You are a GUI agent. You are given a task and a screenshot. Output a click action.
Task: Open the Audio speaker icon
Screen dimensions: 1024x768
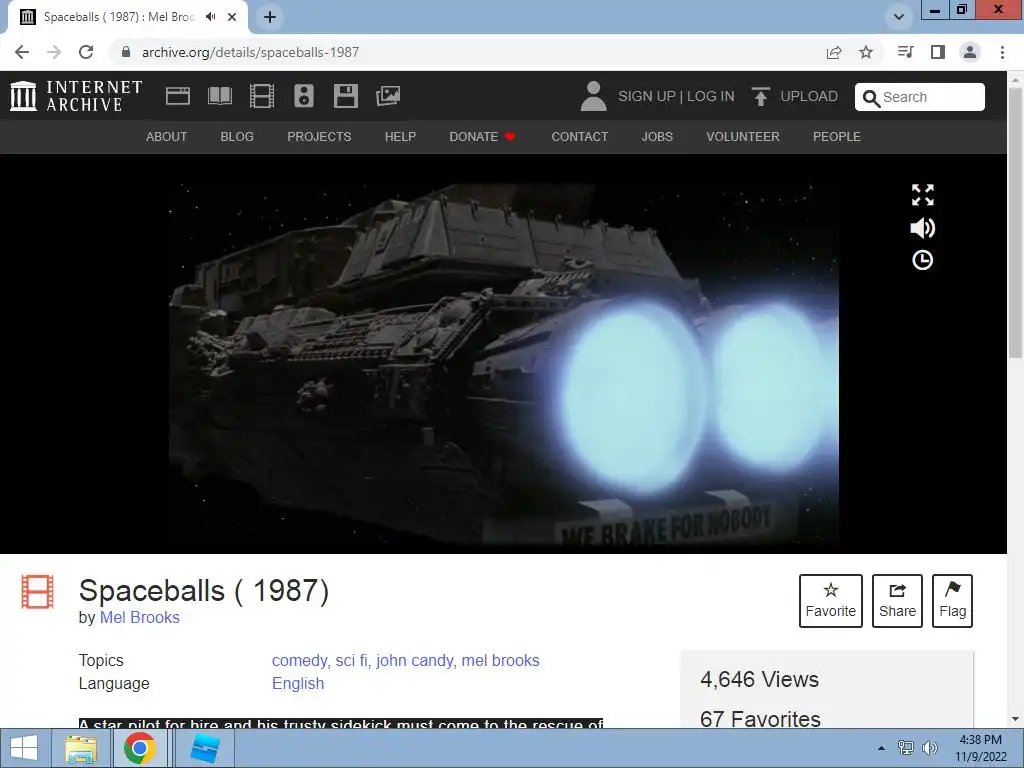(x=304, y=96)
